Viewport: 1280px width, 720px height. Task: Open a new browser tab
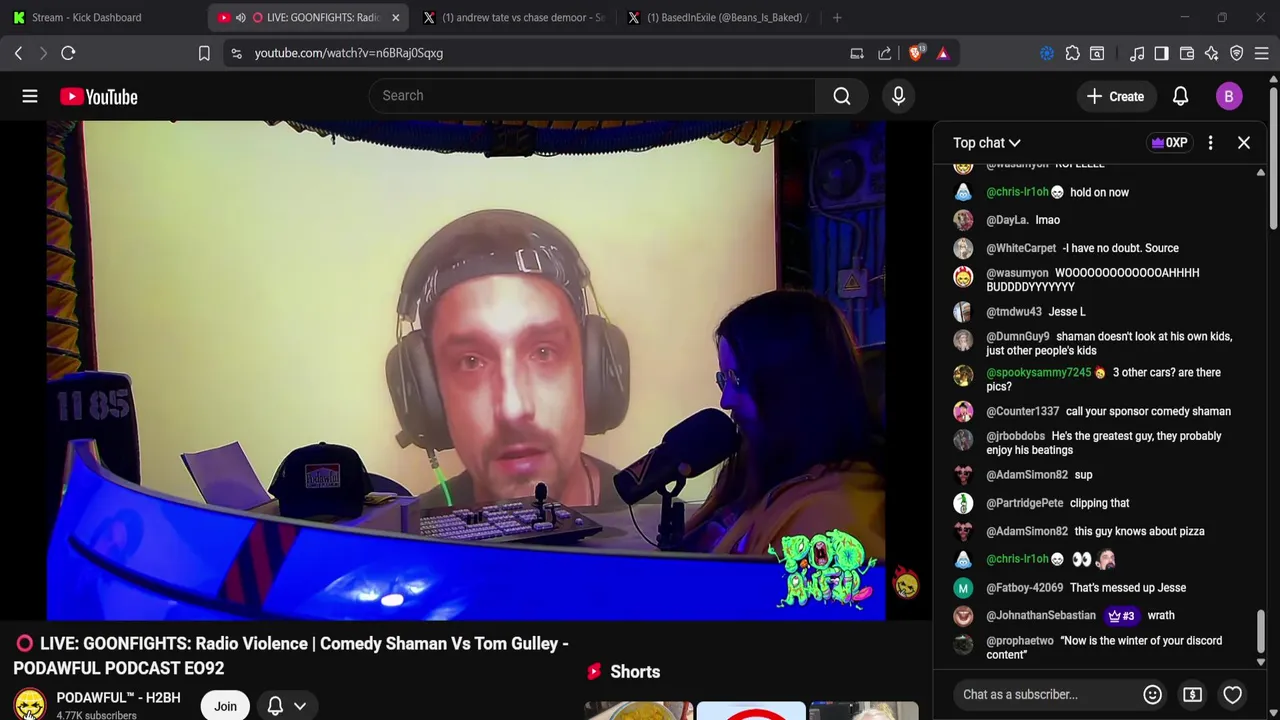[x=837, y=17]
